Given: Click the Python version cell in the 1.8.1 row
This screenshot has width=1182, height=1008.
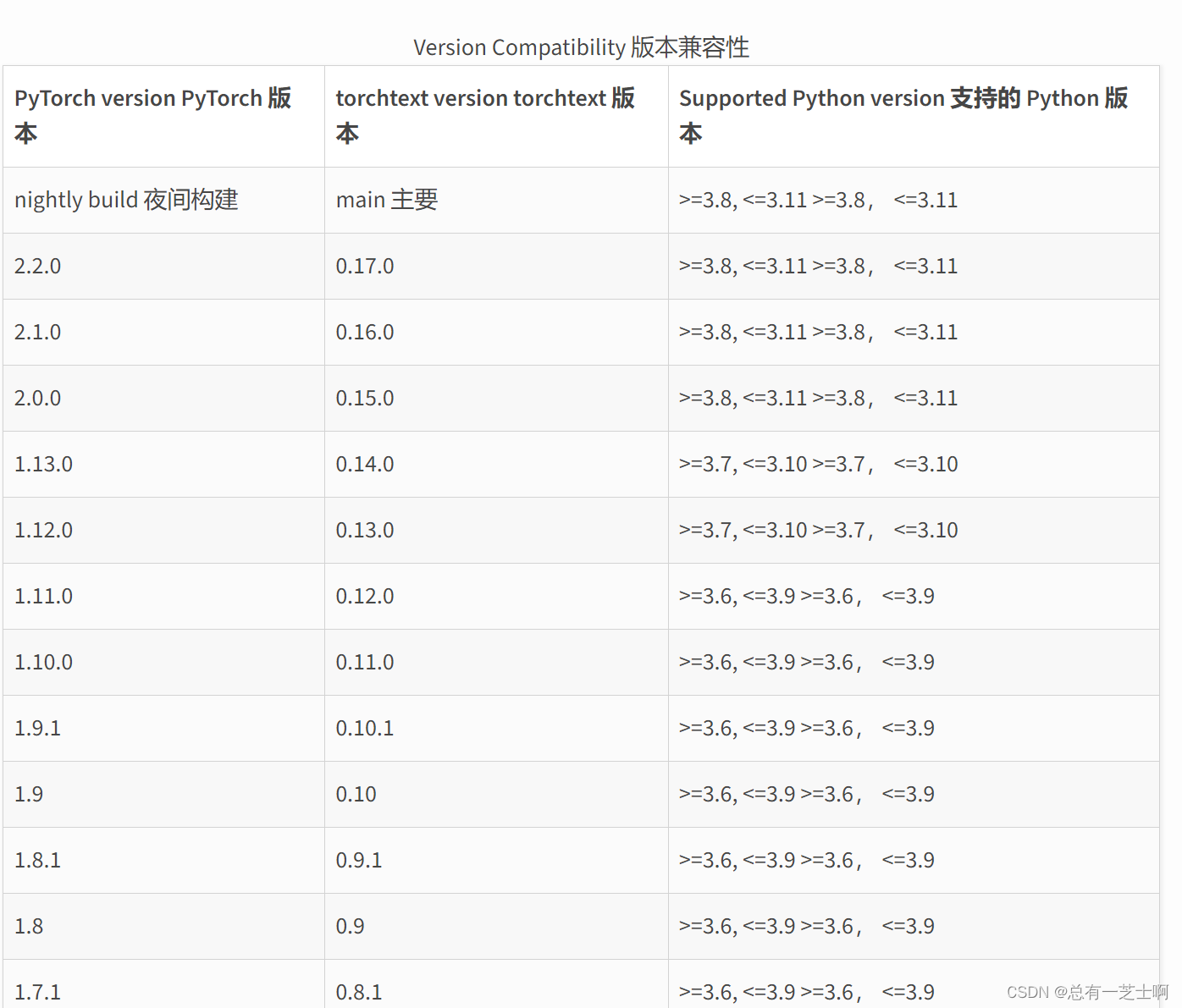Looking at the screenshot, I should coord(914,861).
